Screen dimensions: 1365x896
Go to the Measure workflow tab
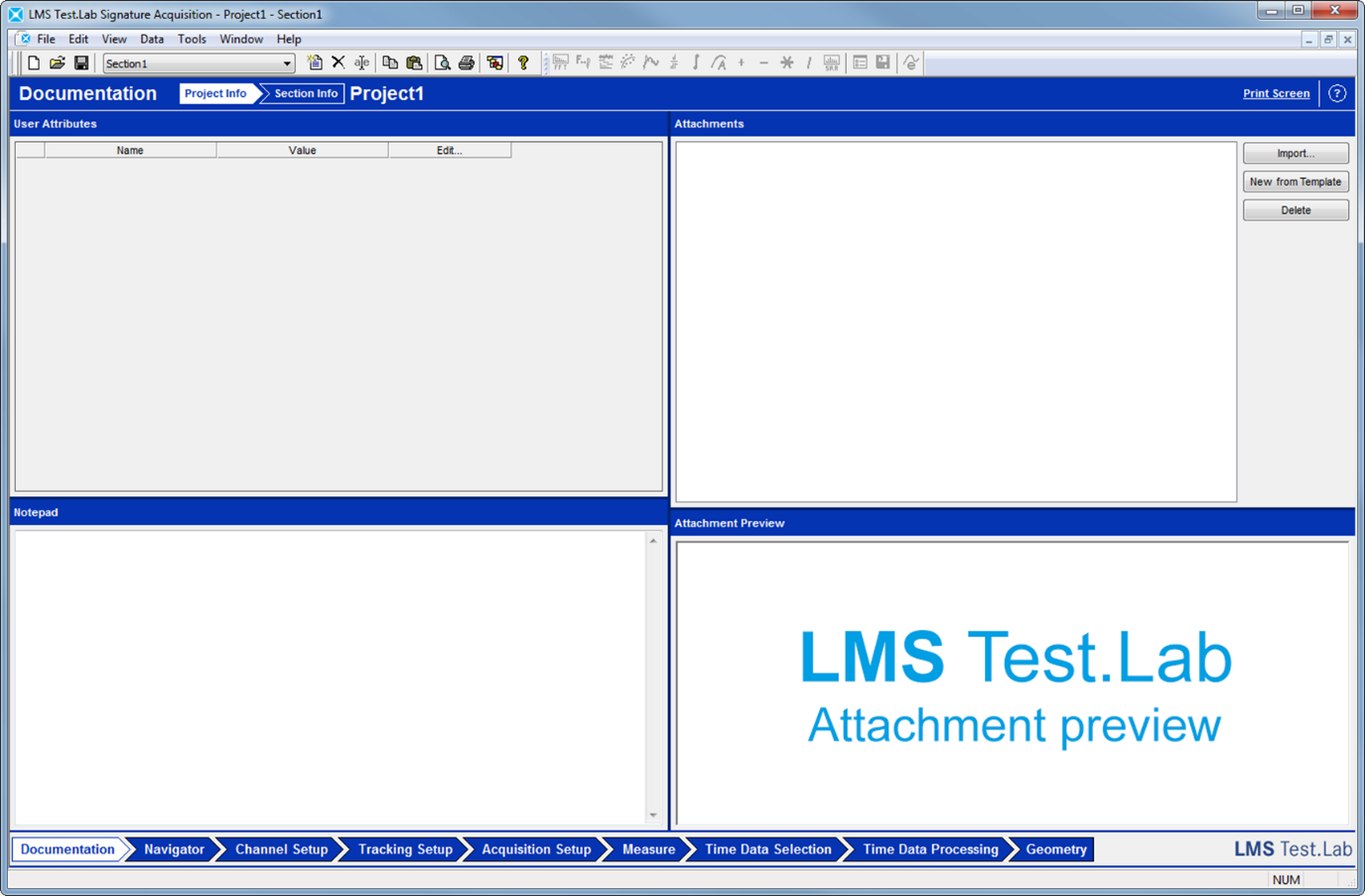coord(648,849)
